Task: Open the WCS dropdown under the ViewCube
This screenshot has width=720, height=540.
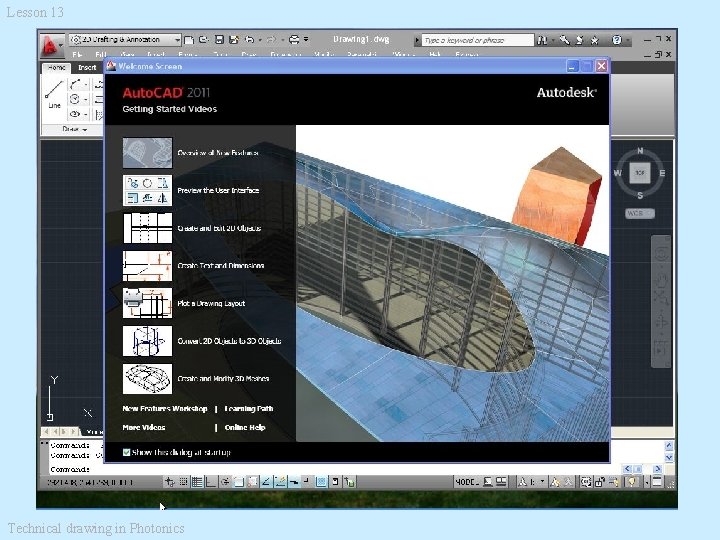Action: pos(640,213)
